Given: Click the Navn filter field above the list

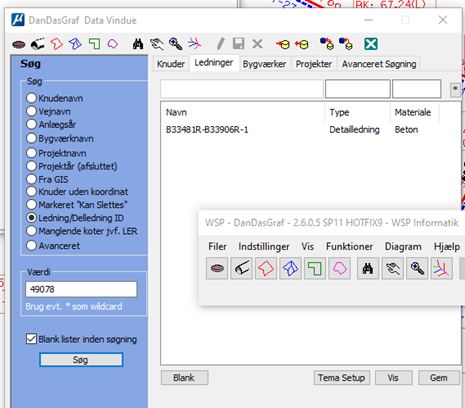Looking at the screenshot, I should (242, 89).
